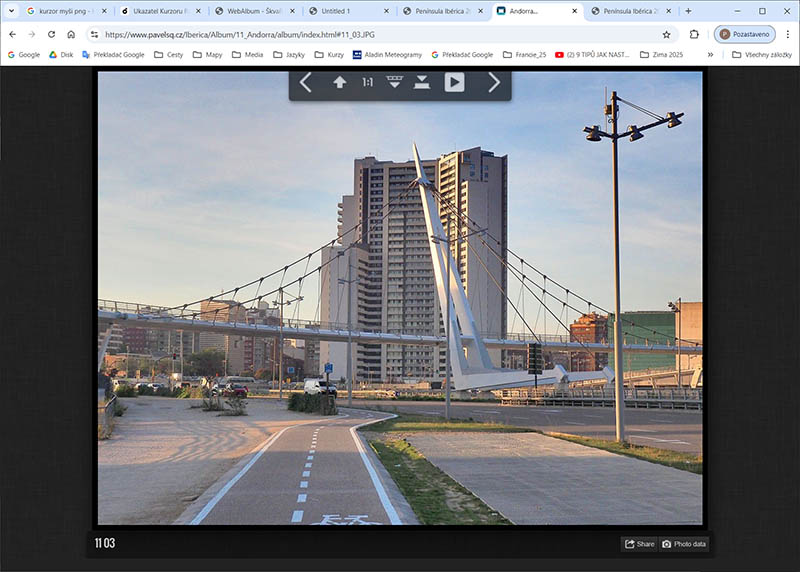800x572 pixels.
Task: Reload the page in browser
Action: (x=51, y=34)
